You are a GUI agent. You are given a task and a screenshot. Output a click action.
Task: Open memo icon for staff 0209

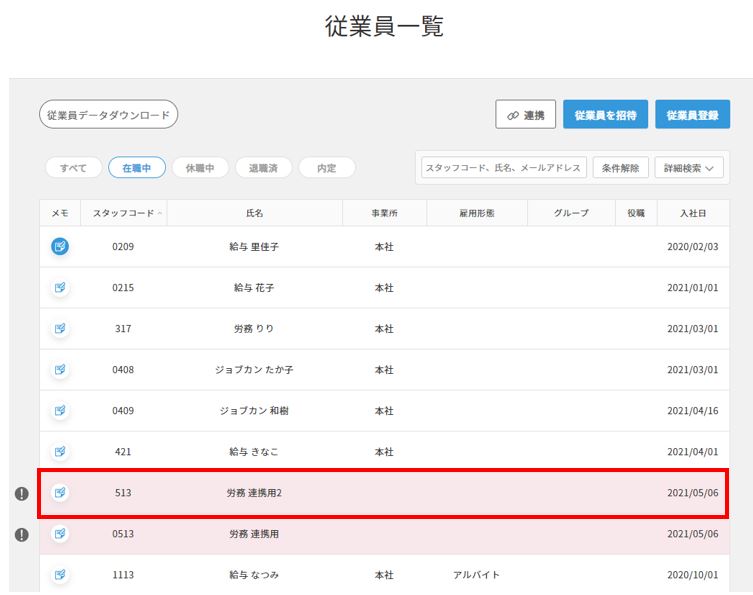(60, 247)
